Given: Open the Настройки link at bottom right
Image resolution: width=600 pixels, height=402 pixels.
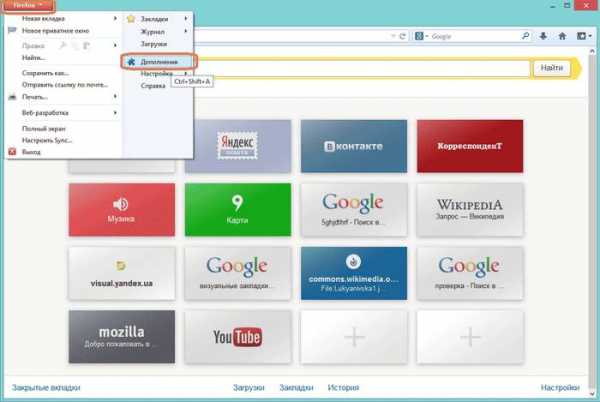Looking at the screenshot, I should [559, 387].
